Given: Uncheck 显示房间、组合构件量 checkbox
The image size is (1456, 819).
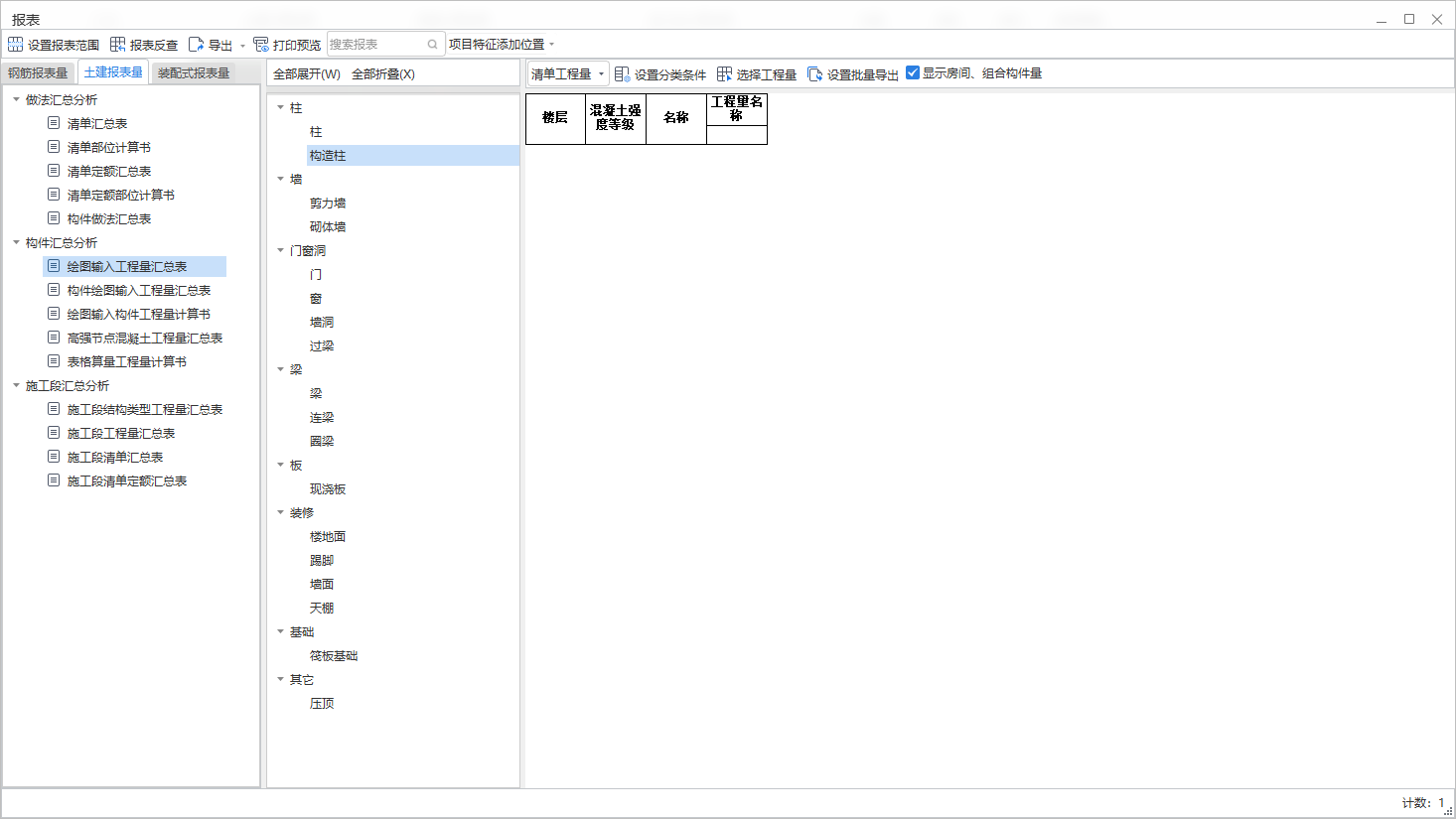Looking at the screenshot, I should pyautogui.click(x=913, y=72).
